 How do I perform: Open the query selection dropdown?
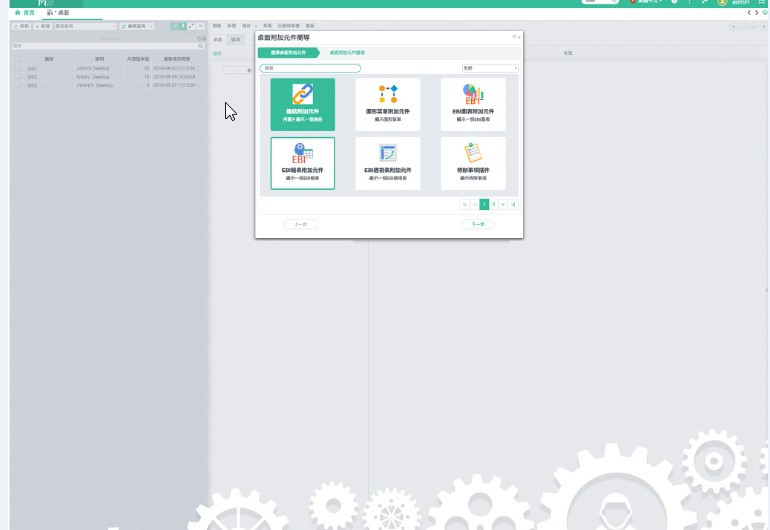point(85,26)
